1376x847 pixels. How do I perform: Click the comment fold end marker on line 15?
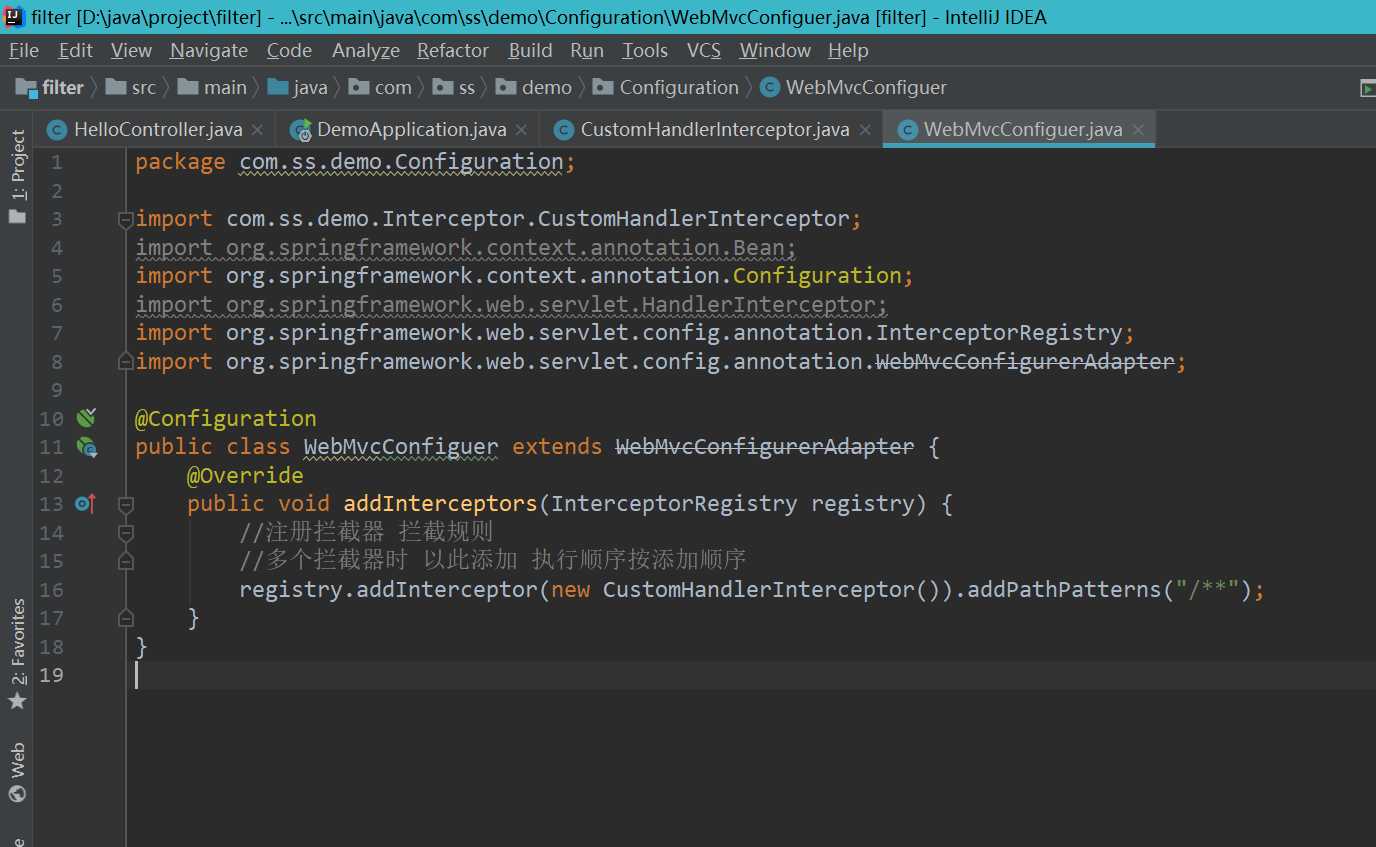click(125, 561)
